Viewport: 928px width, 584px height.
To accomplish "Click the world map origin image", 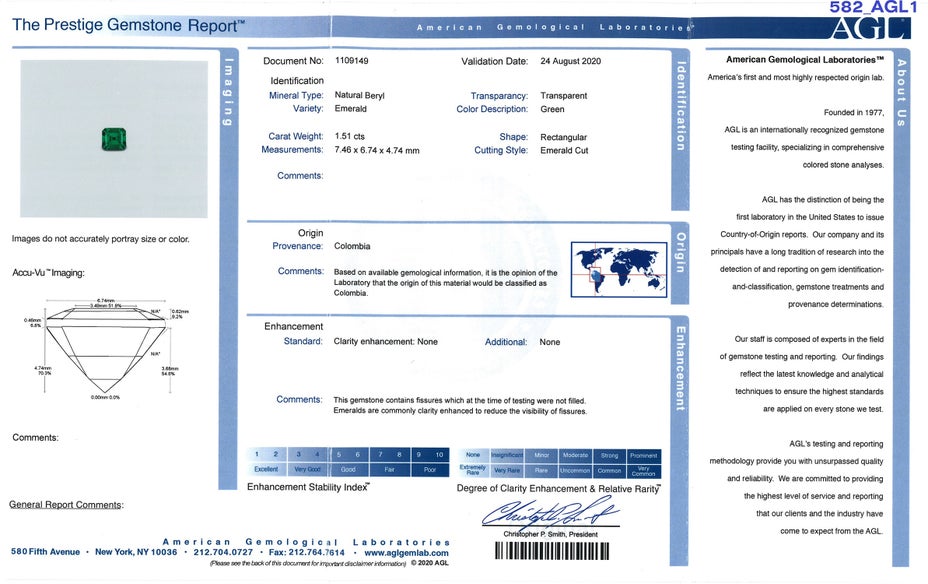I will [618, 269].
